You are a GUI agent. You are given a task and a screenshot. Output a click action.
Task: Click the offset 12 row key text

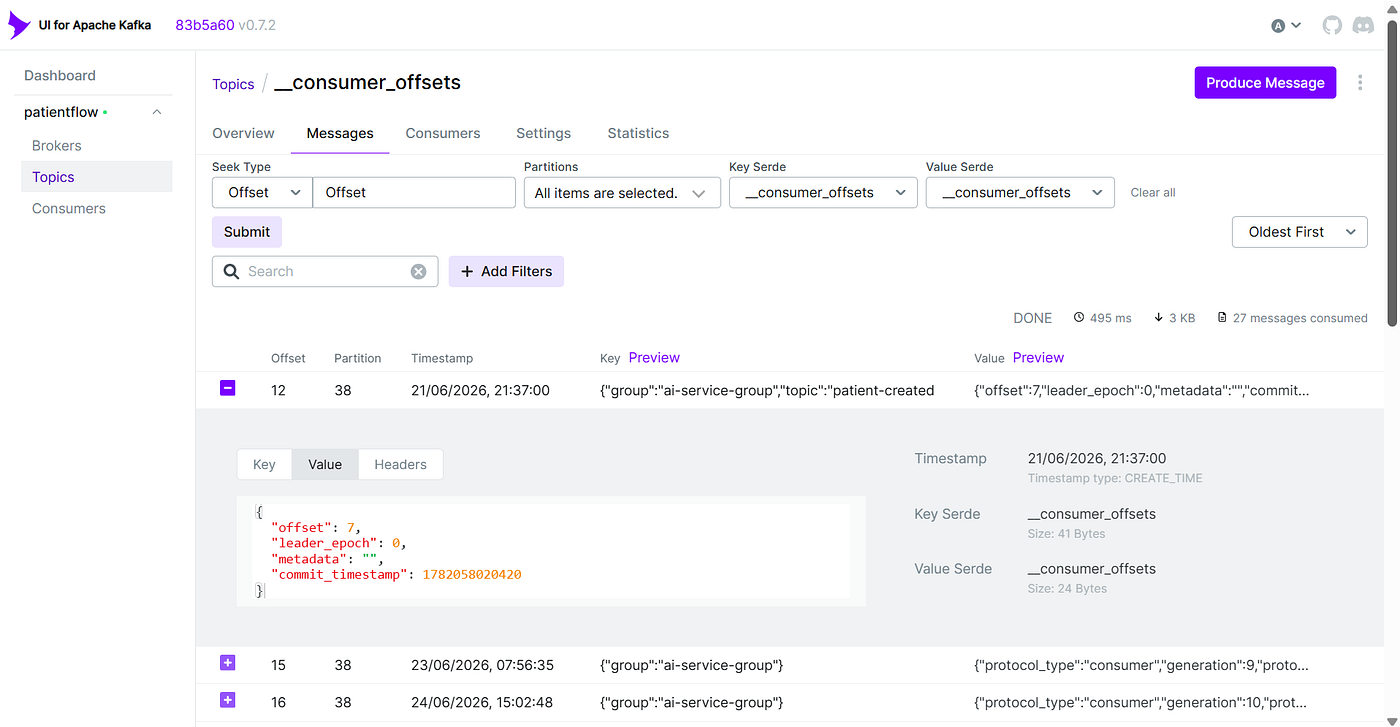[x=767, y=390]
